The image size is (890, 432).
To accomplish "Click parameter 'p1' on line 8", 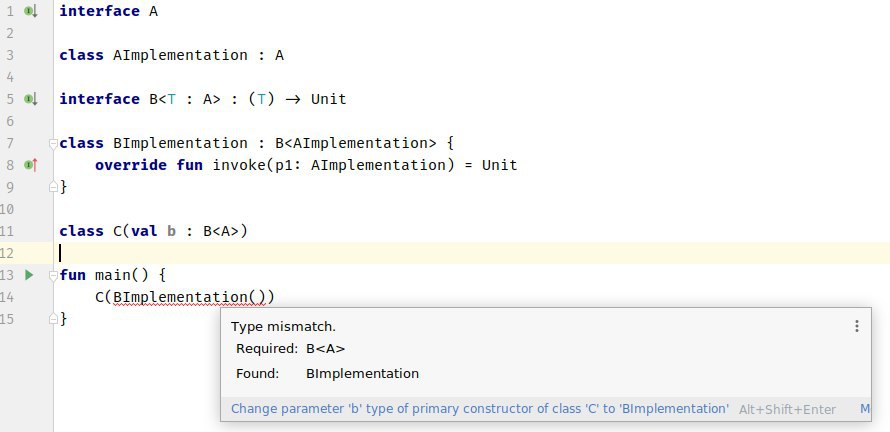I will [x=284, y=165].
